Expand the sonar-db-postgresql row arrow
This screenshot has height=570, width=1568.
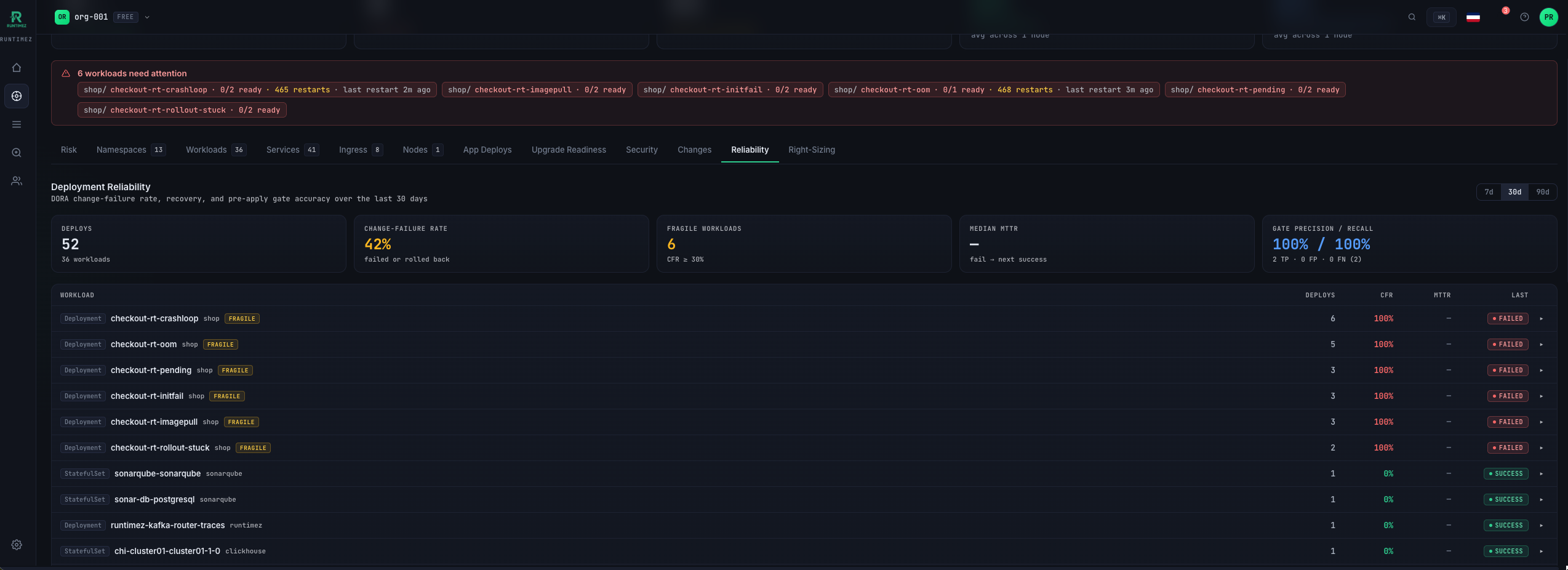[x=1542, y=500]
